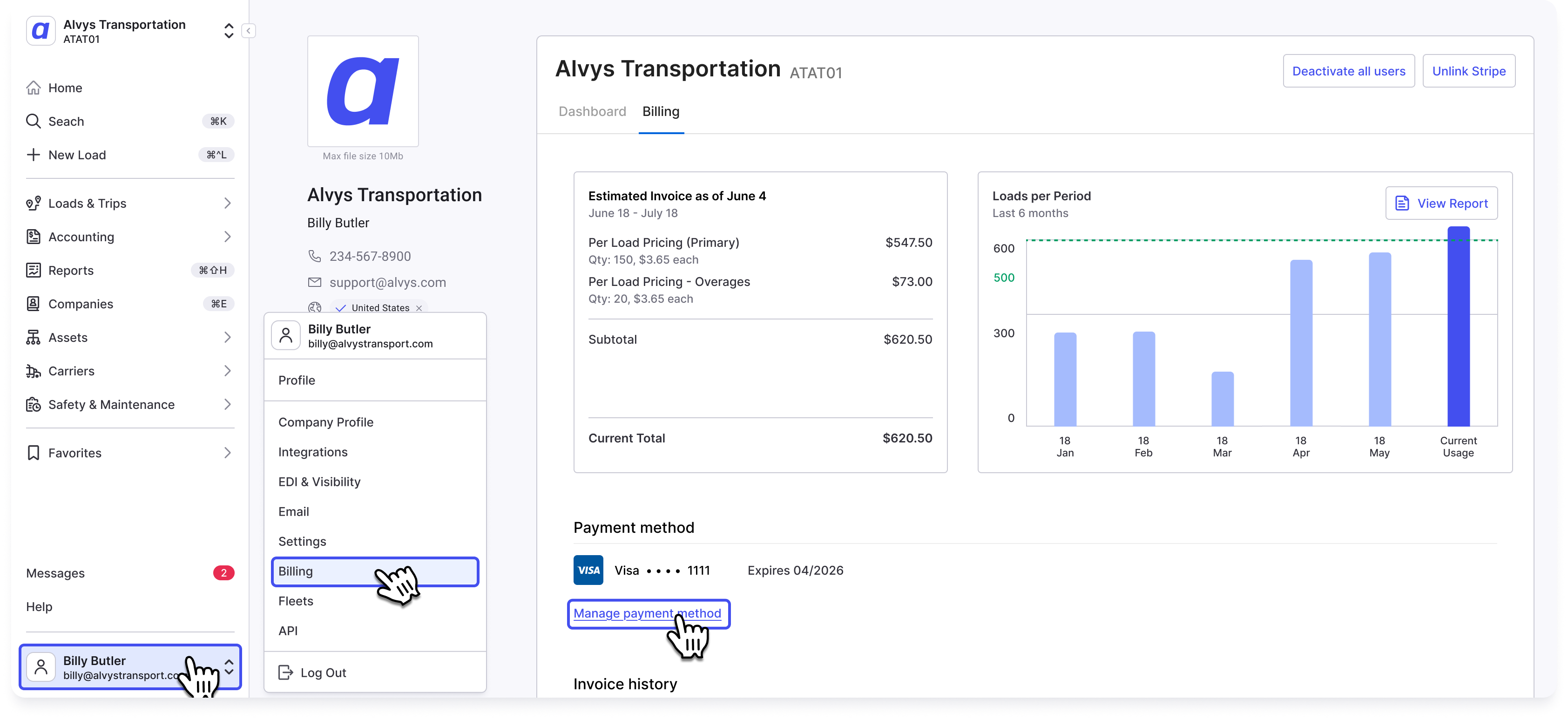This screenshot has width=1568, height=720.
Task: Click the View Report button
Action: click(x=1441, y=203)
